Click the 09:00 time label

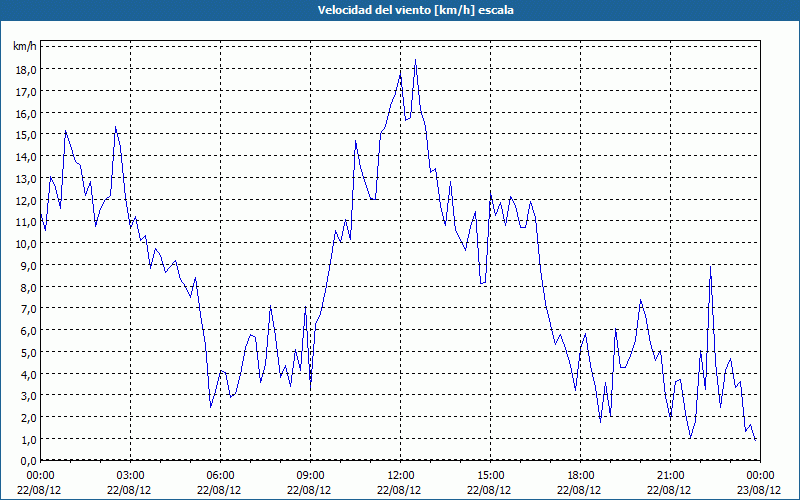[310, 476]
